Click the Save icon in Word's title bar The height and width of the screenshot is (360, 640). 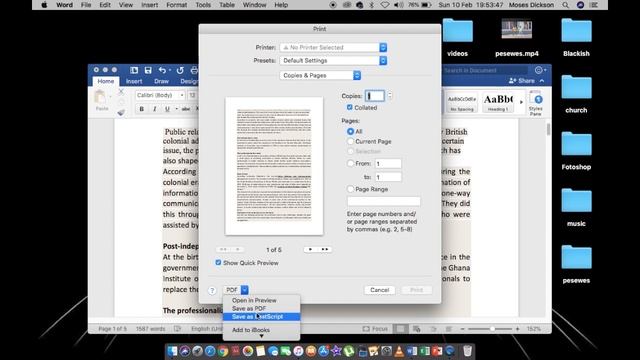(x=148, y=70)
